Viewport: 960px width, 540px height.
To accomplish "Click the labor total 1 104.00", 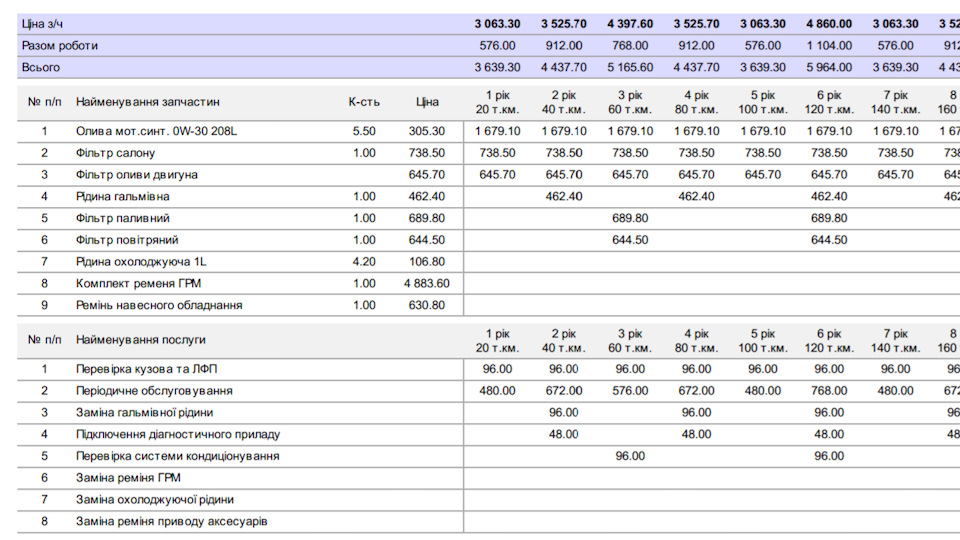I will click(829, 46).
